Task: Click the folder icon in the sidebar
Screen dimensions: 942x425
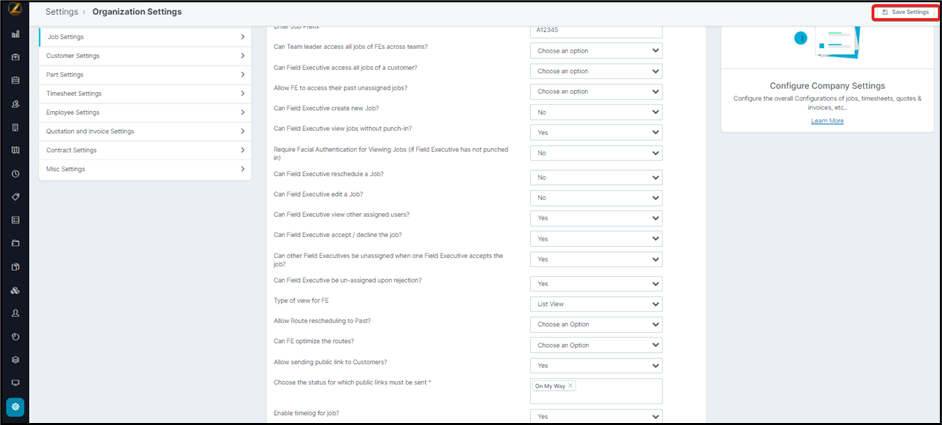Action: [x=15, y=243]
